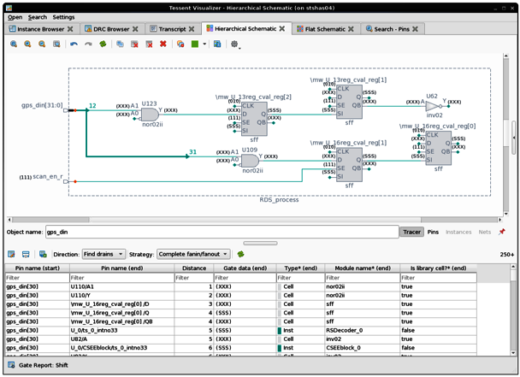Click the blue info panel toolbar icon
The image size is (520, 377).
217,44
